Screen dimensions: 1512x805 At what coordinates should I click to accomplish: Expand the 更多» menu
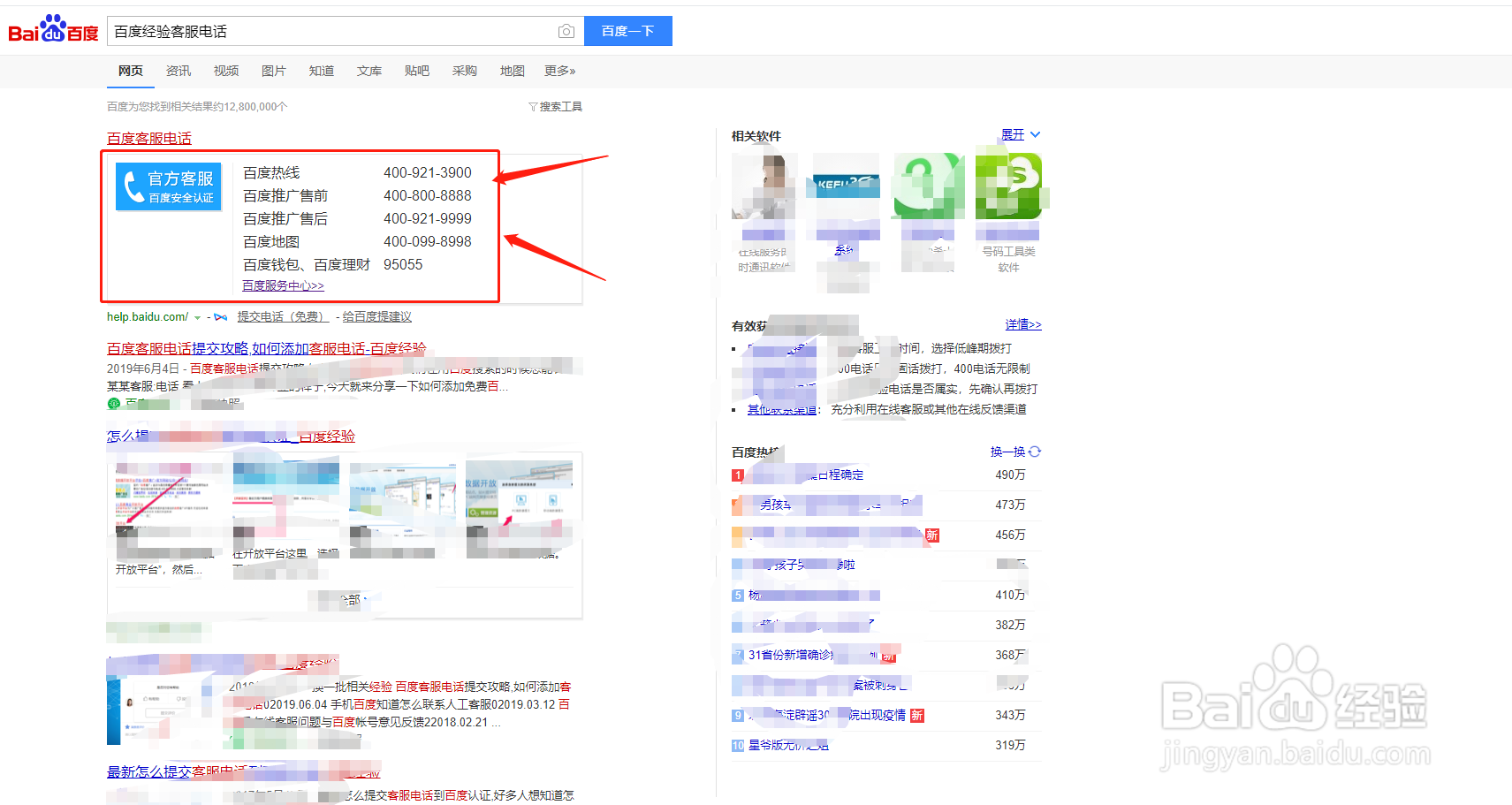[560, 71]
